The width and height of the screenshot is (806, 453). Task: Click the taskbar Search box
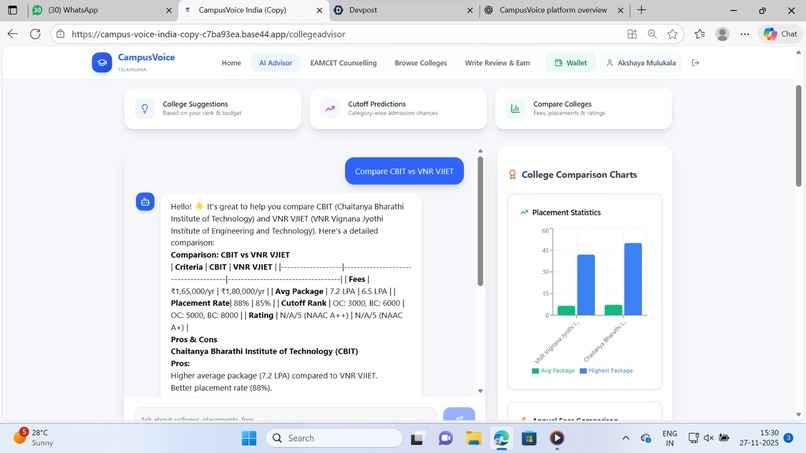[x=334, y=438]
